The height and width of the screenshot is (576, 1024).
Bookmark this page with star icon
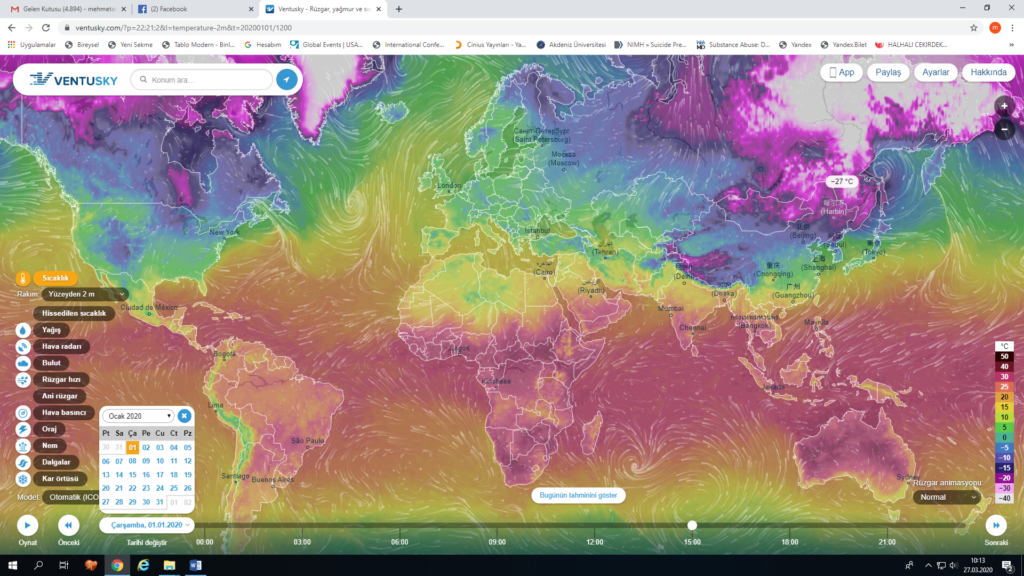pyautogui.click(x=974, y=27)
